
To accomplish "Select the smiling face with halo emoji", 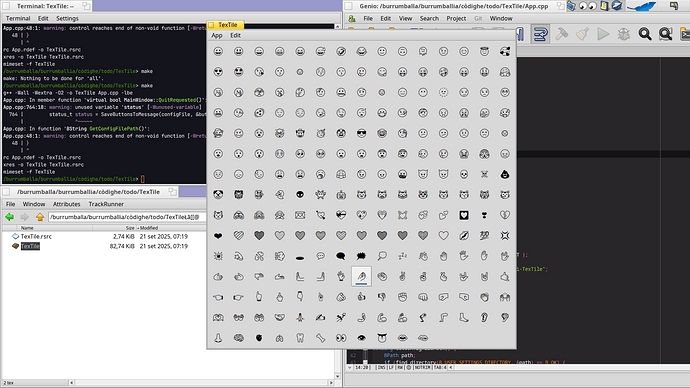I will [484, 51].
